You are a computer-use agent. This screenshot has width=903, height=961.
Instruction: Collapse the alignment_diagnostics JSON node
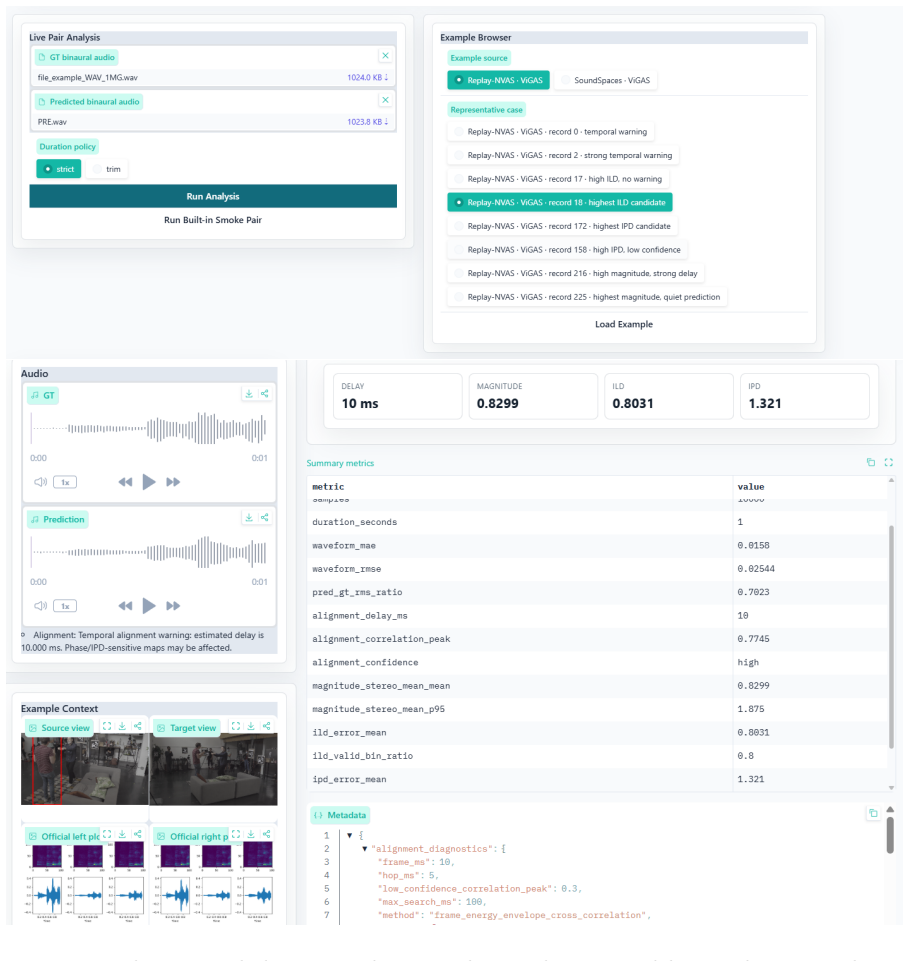coord(365,849)
